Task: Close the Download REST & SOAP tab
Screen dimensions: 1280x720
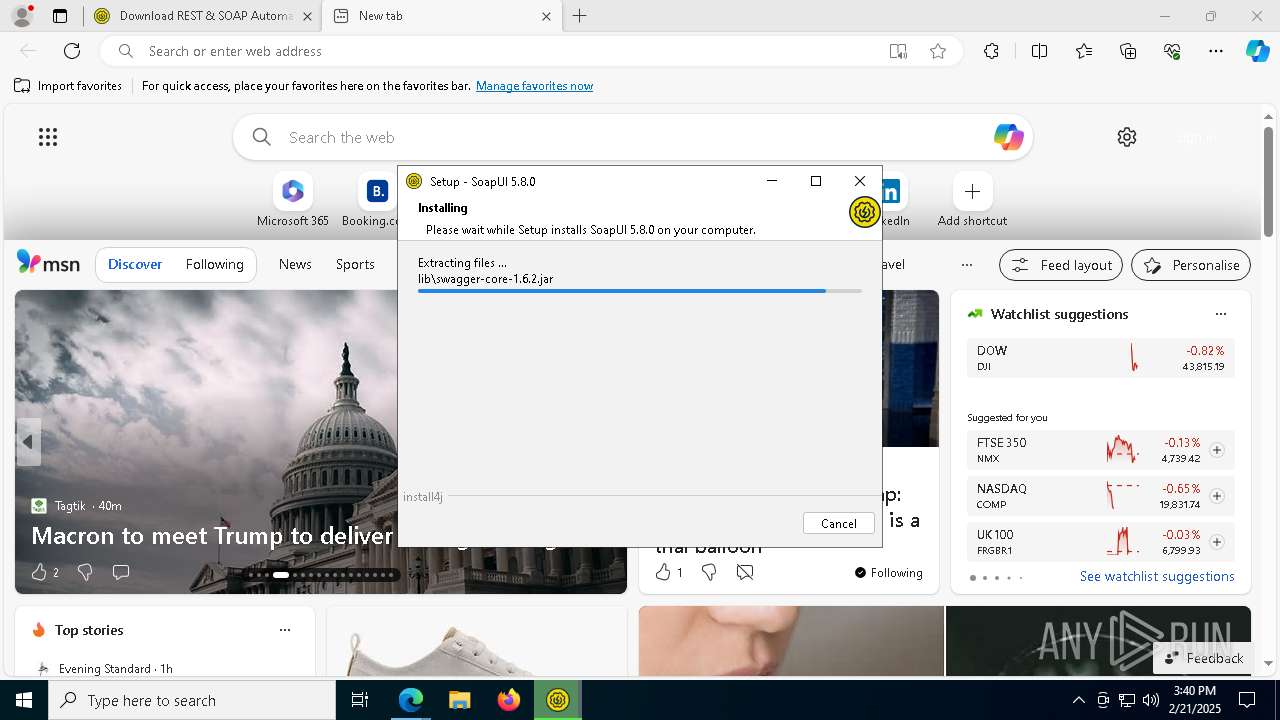Action: tap(307, 16)
